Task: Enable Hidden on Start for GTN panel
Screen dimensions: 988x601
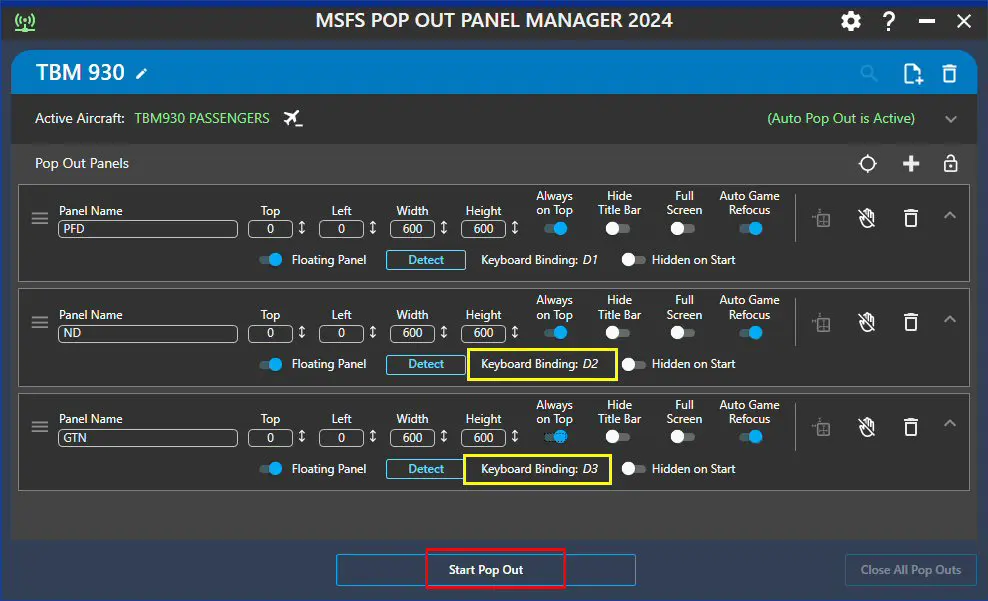Action: (x=633, y=469)
